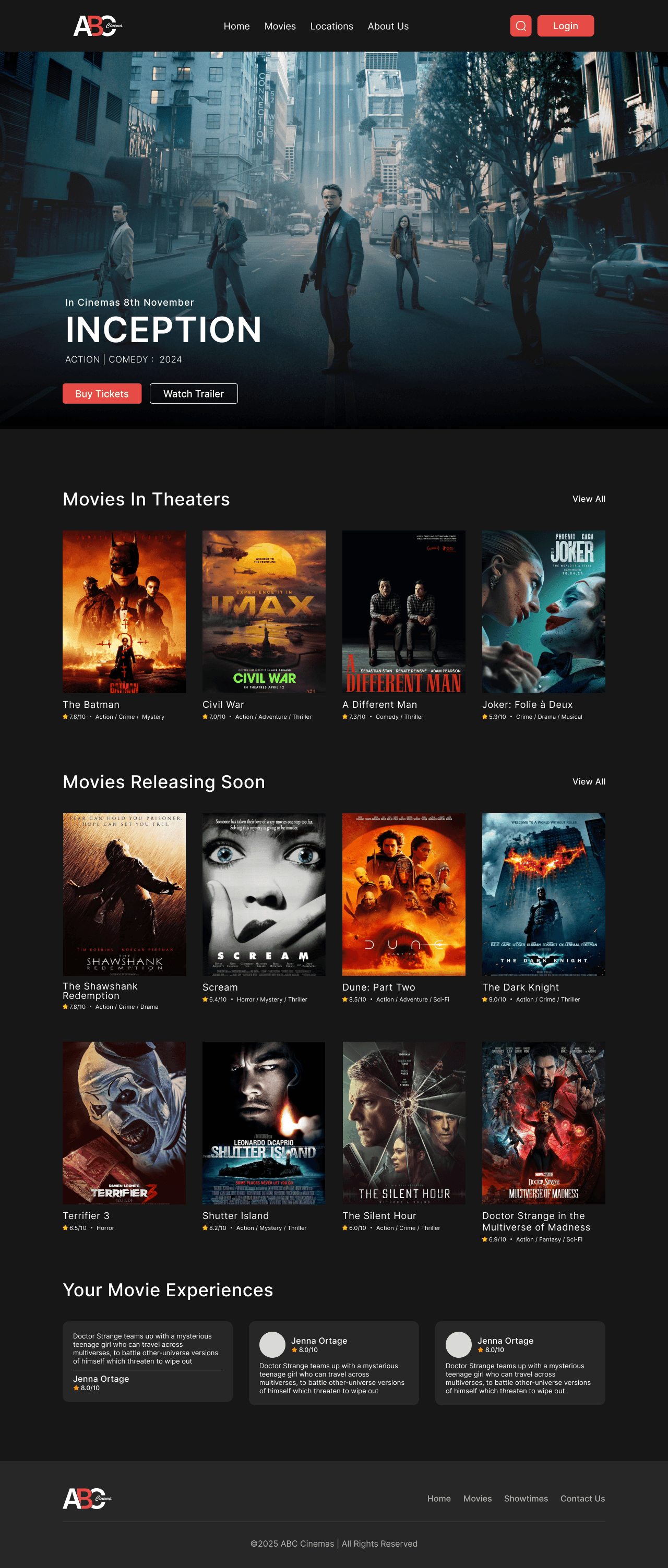The height and width of the screenshot is (1568, 668).
Task: Click the INCEPTION hero title
Action: point(164,330)
